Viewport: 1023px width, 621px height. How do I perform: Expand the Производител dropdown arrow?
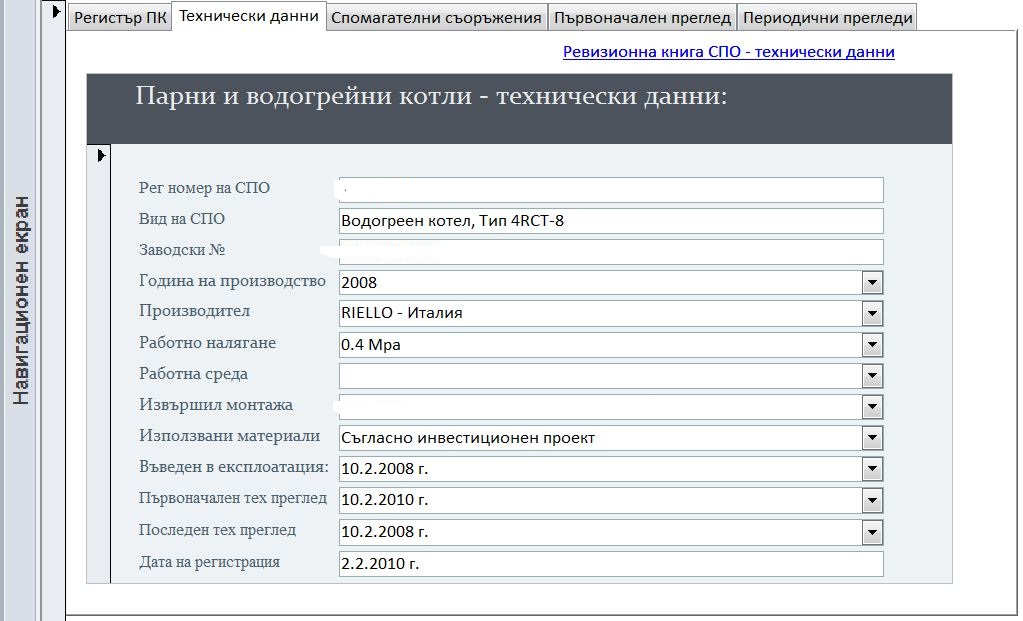coord(872,313)
